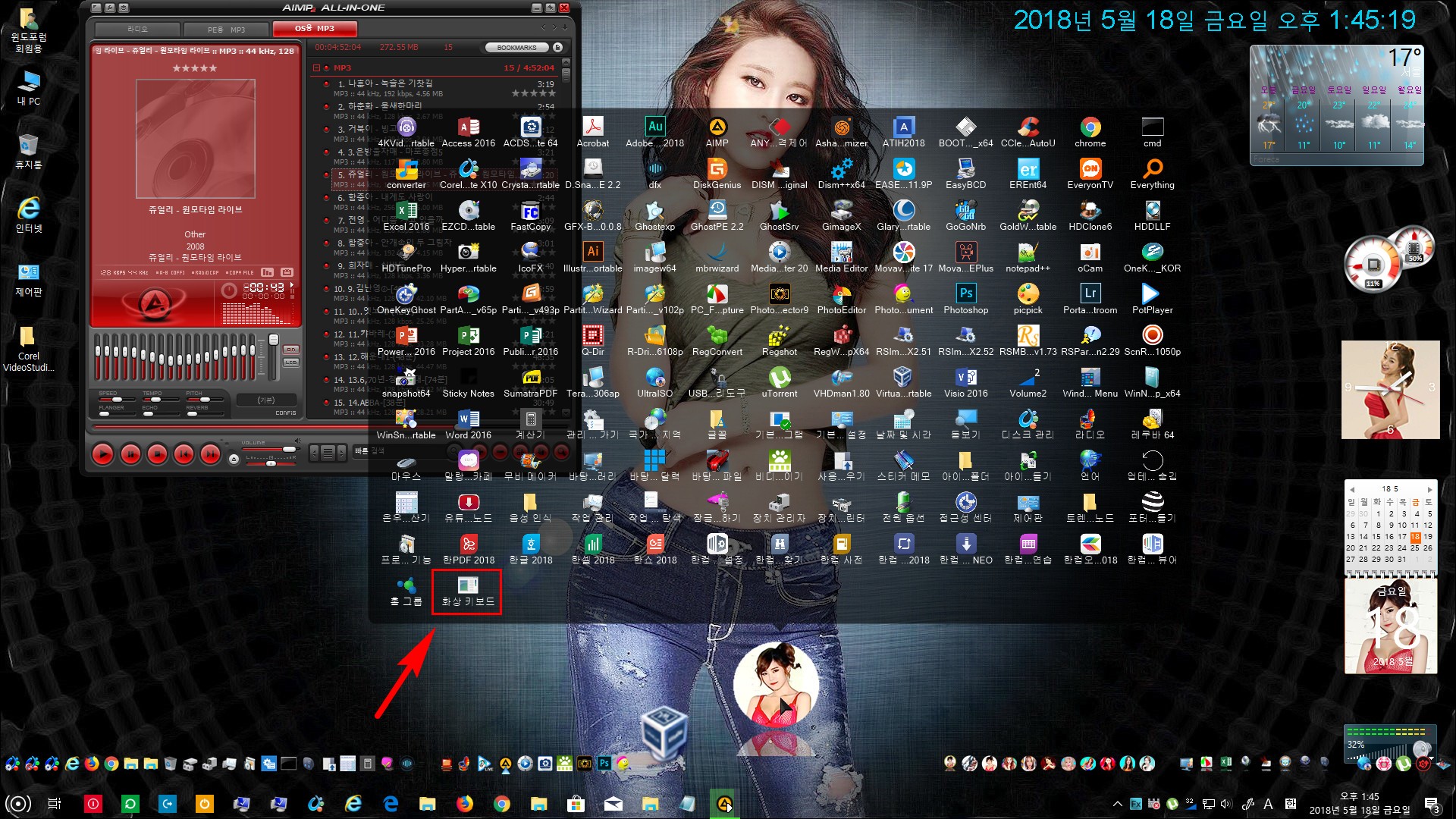Launch PotPlayer icon
1456x819 pixels.
coord(1152,300)
